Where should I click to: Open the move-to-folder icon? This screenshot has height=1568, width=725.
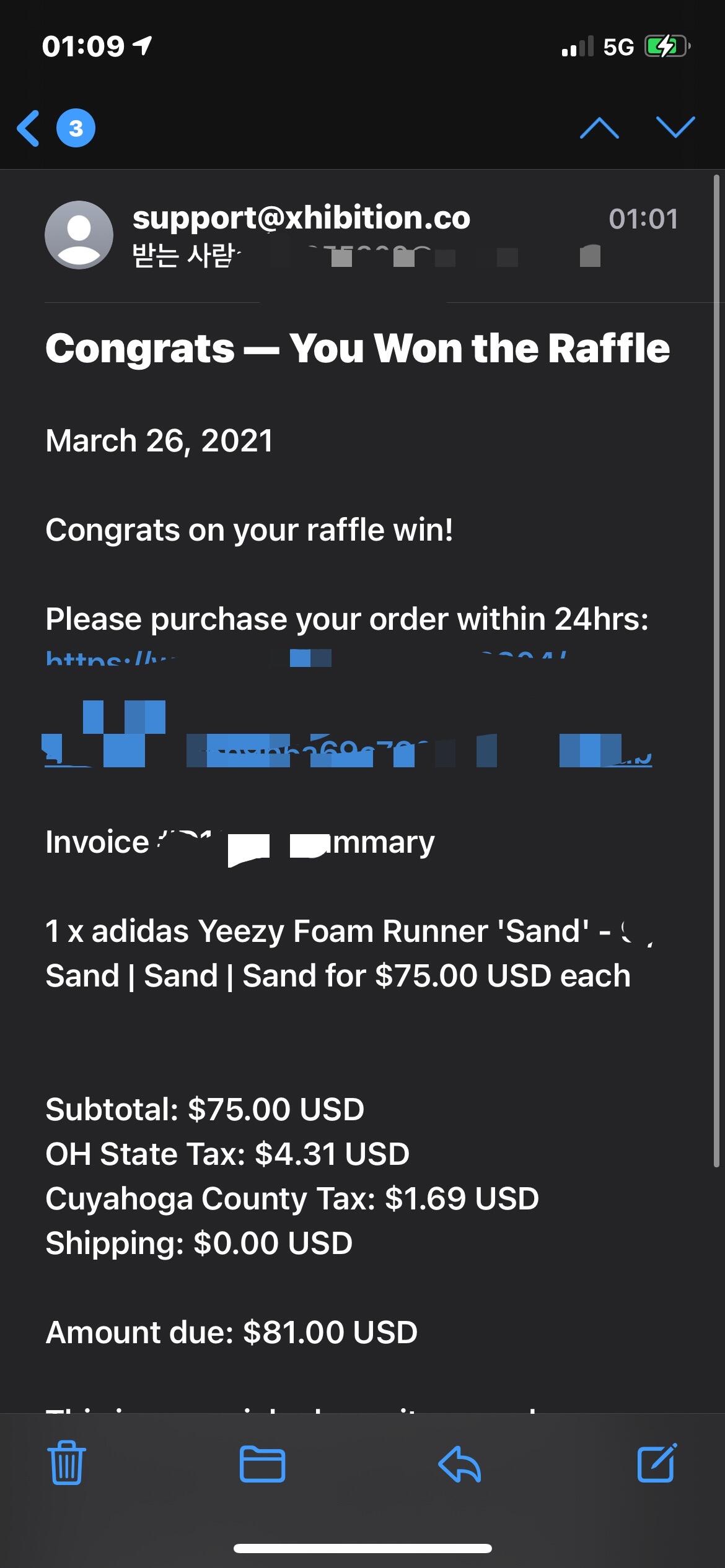point(262,1465)
